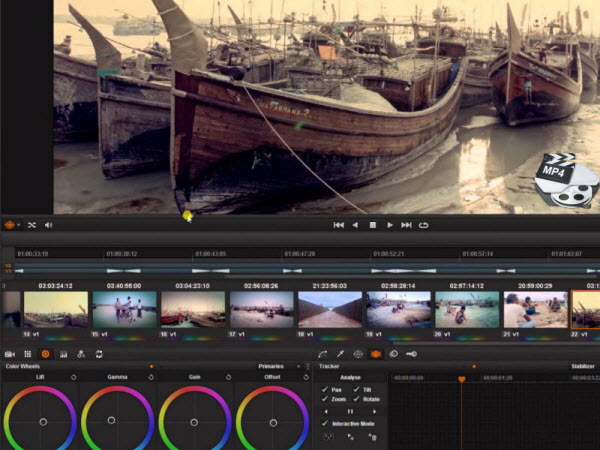Screen dimensions: 600x450
Task: Adjust the Gain wheel center point
Action: click(x=194, y=422)
